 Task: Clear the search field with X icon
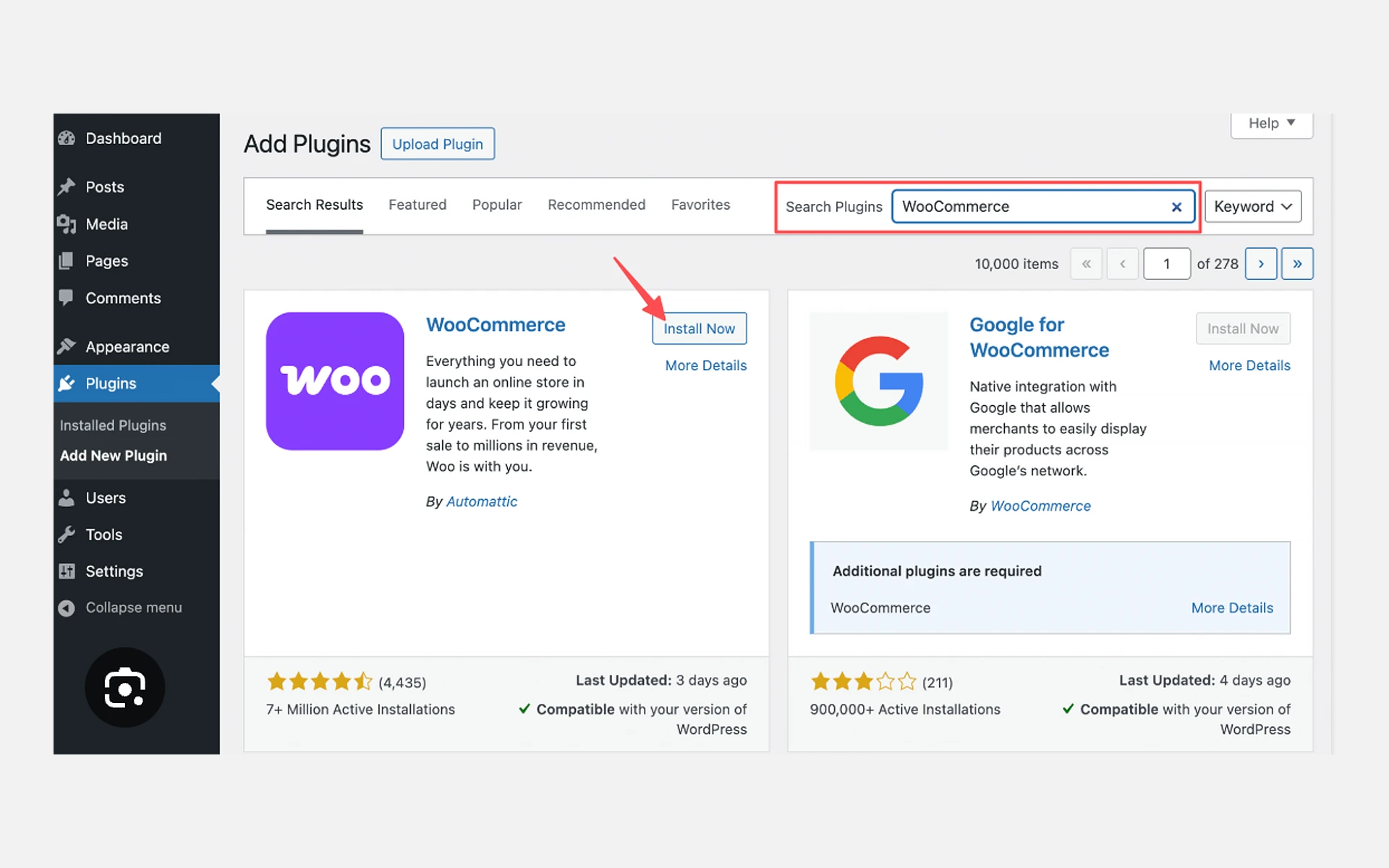point(1177,207)
